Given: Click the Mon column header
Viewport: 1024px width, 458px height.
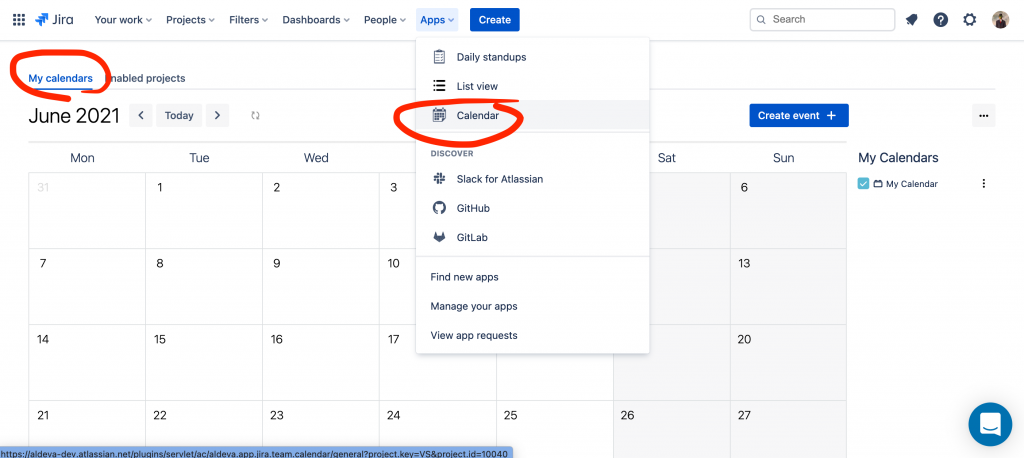Looking at the screenshot, I should click(82, 157).
